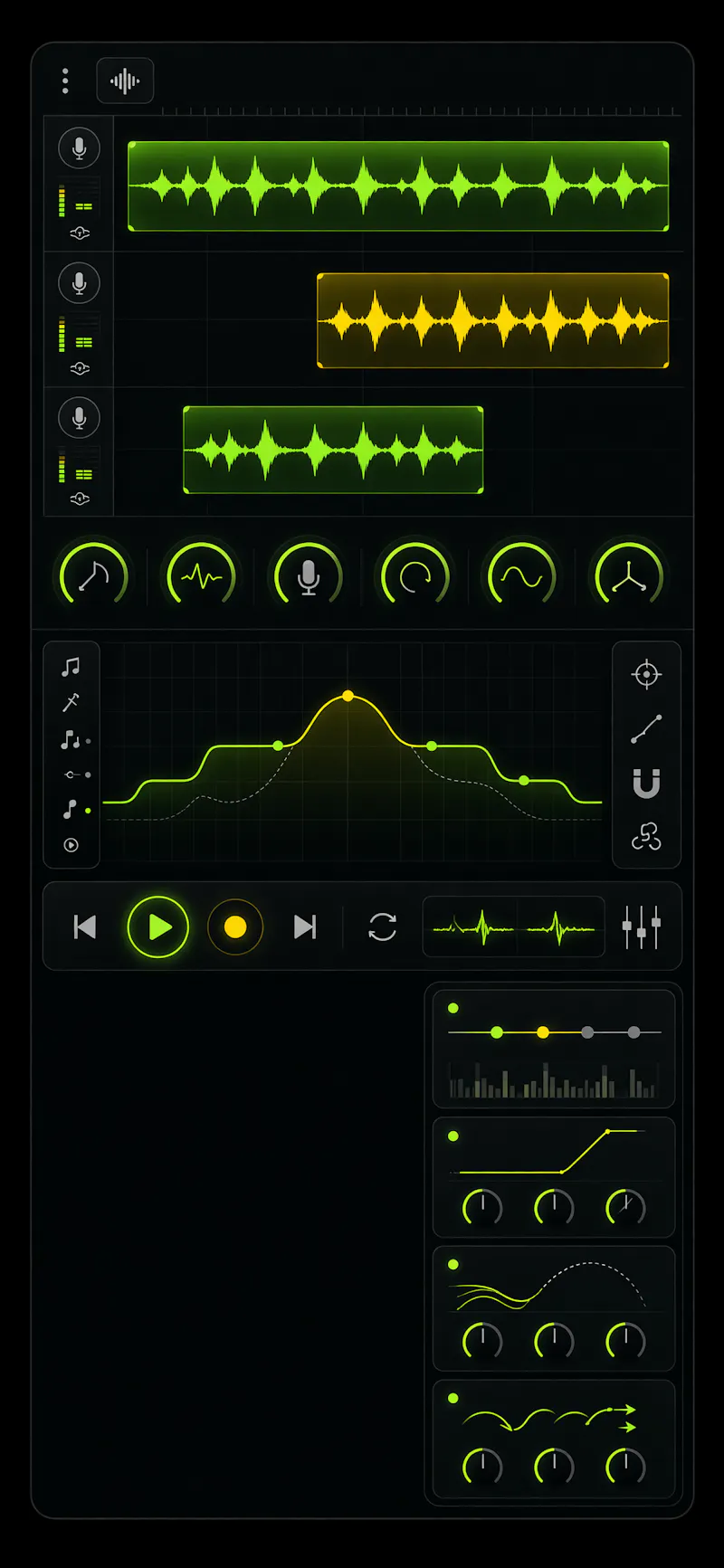Toggle the green power dot on the ramp envelope panel
This screenshot has height=1568, width=724.
[453, 1136]
